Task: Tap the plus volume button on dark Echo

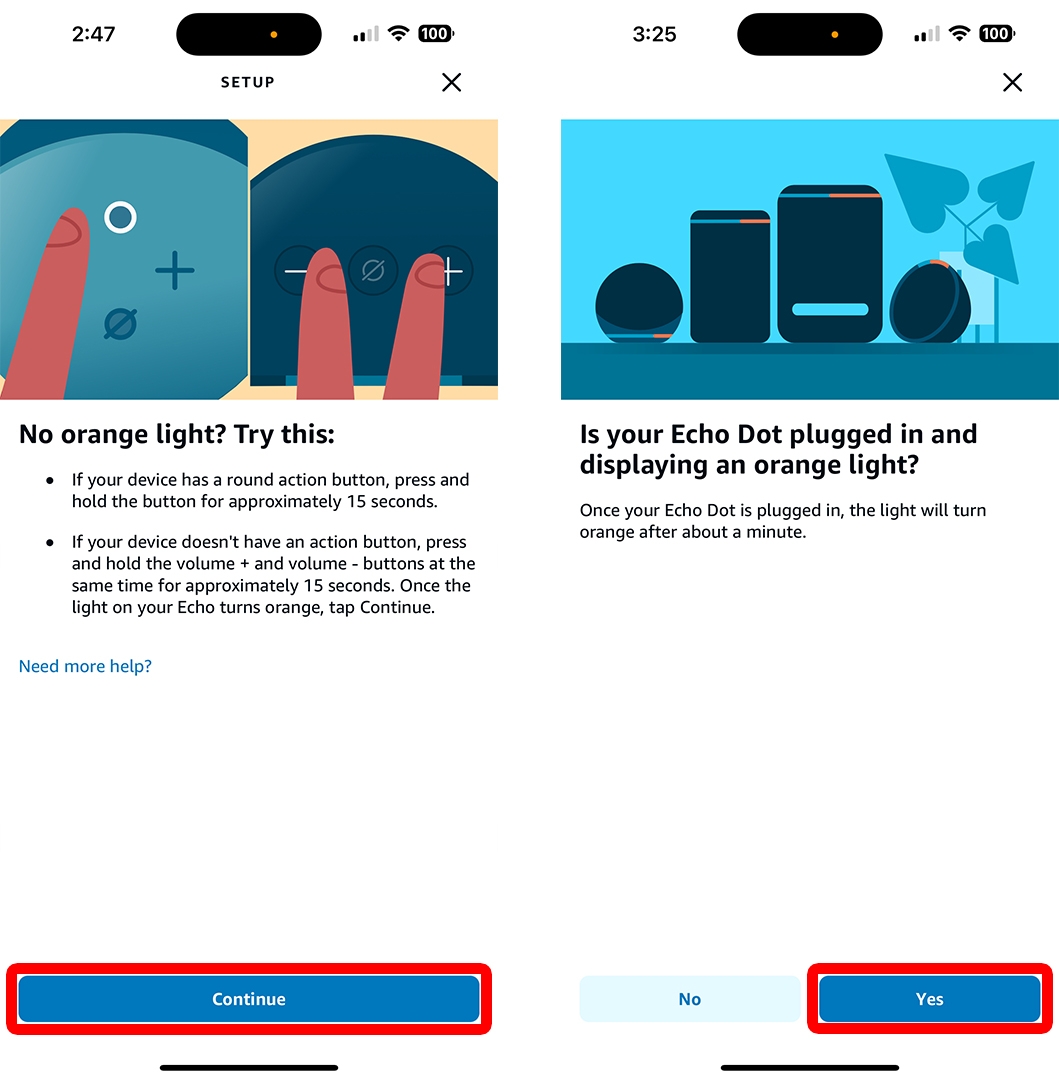Action: coord(451,271)
